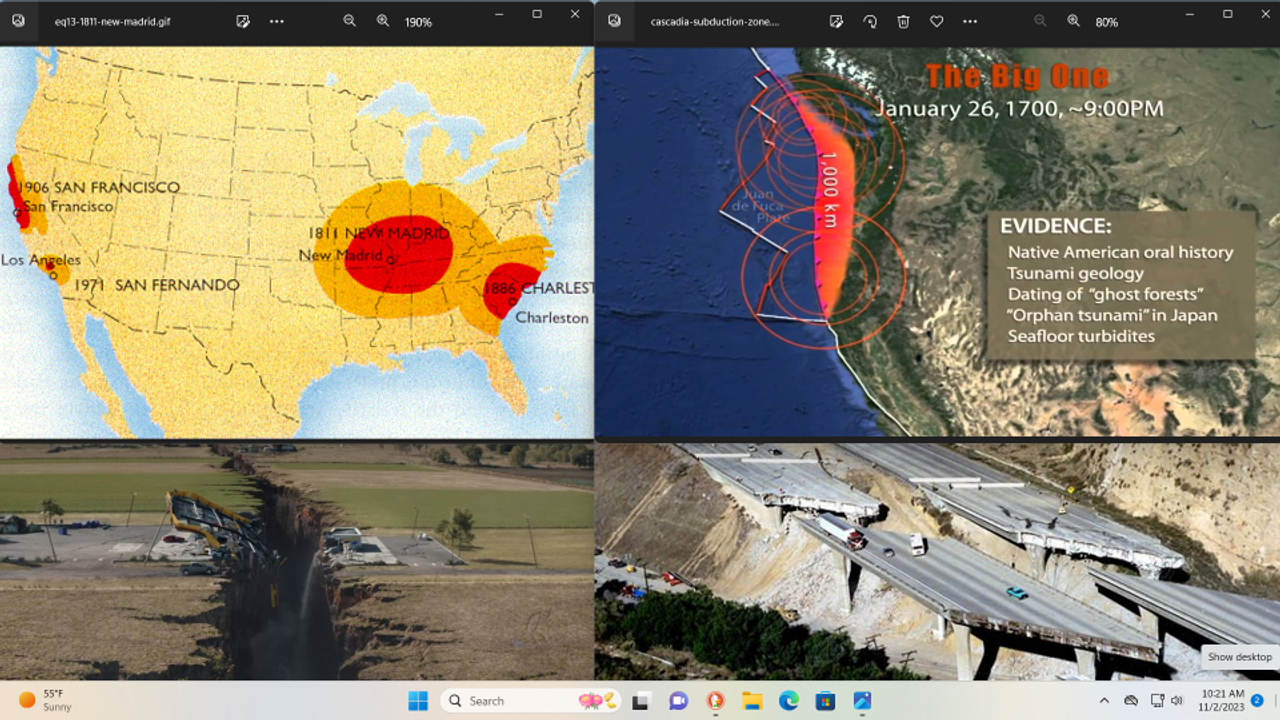Zoom in on the 80% Cascadia image
Screen dimensions: 1280x720
[1073, 21]
